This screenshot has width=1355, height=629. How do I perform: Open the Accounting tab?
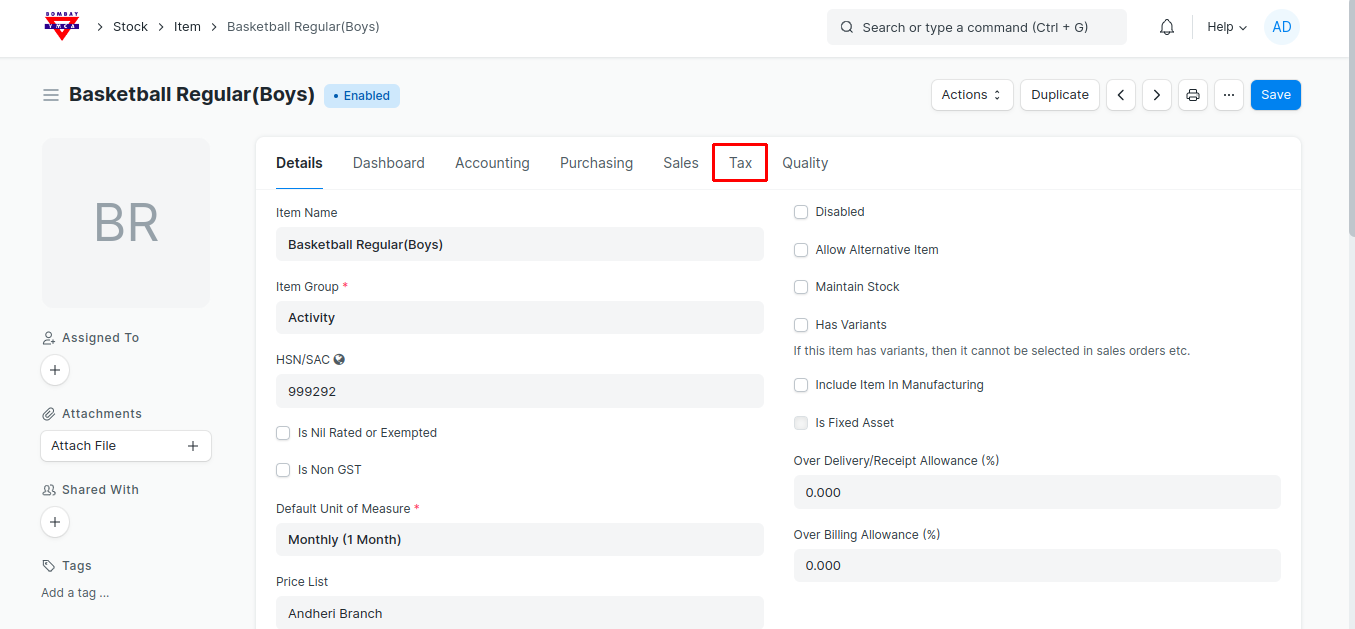(492, 163)
